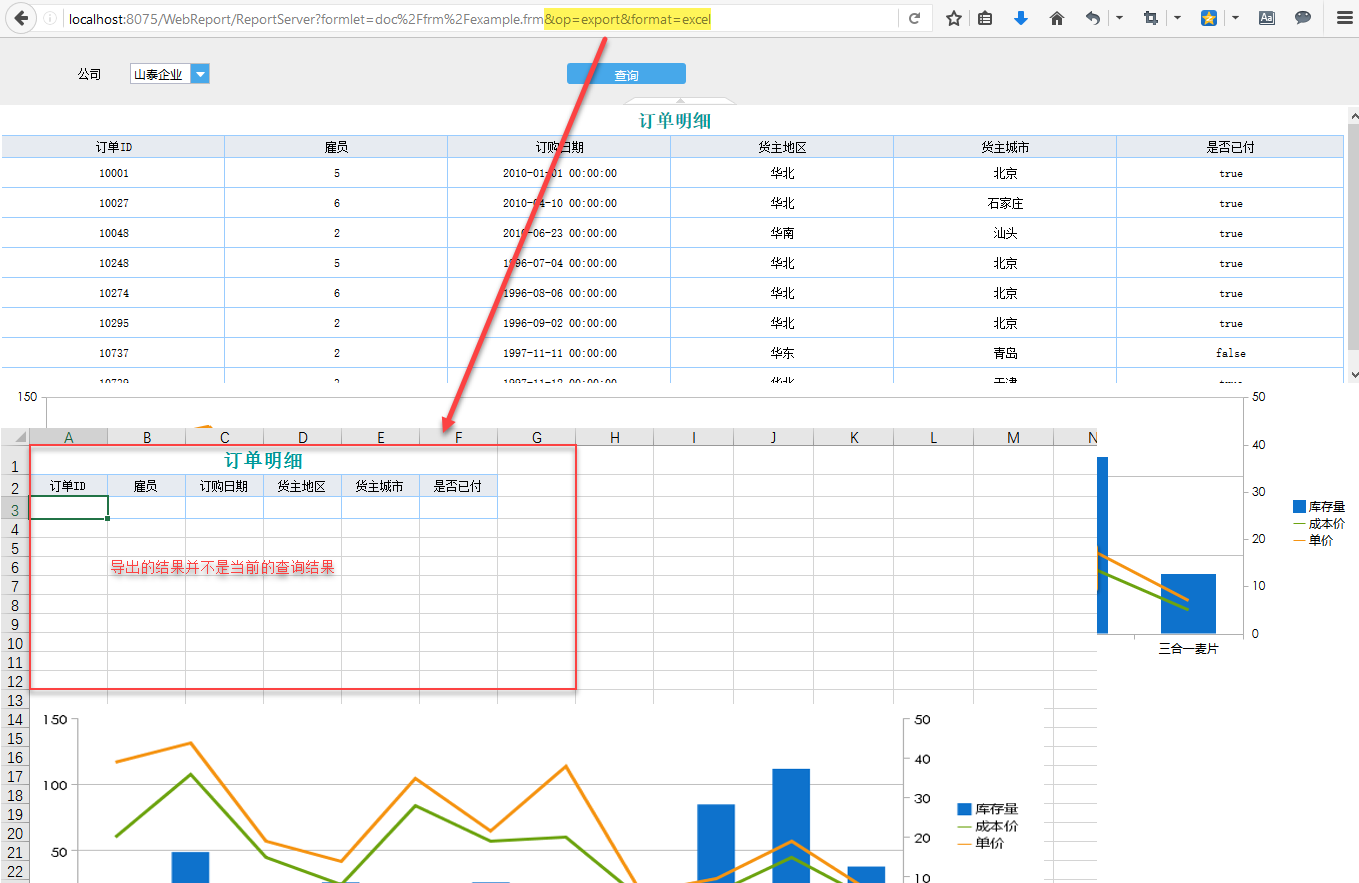Select spreadsheet row 12 header

[x=15, y=681]
